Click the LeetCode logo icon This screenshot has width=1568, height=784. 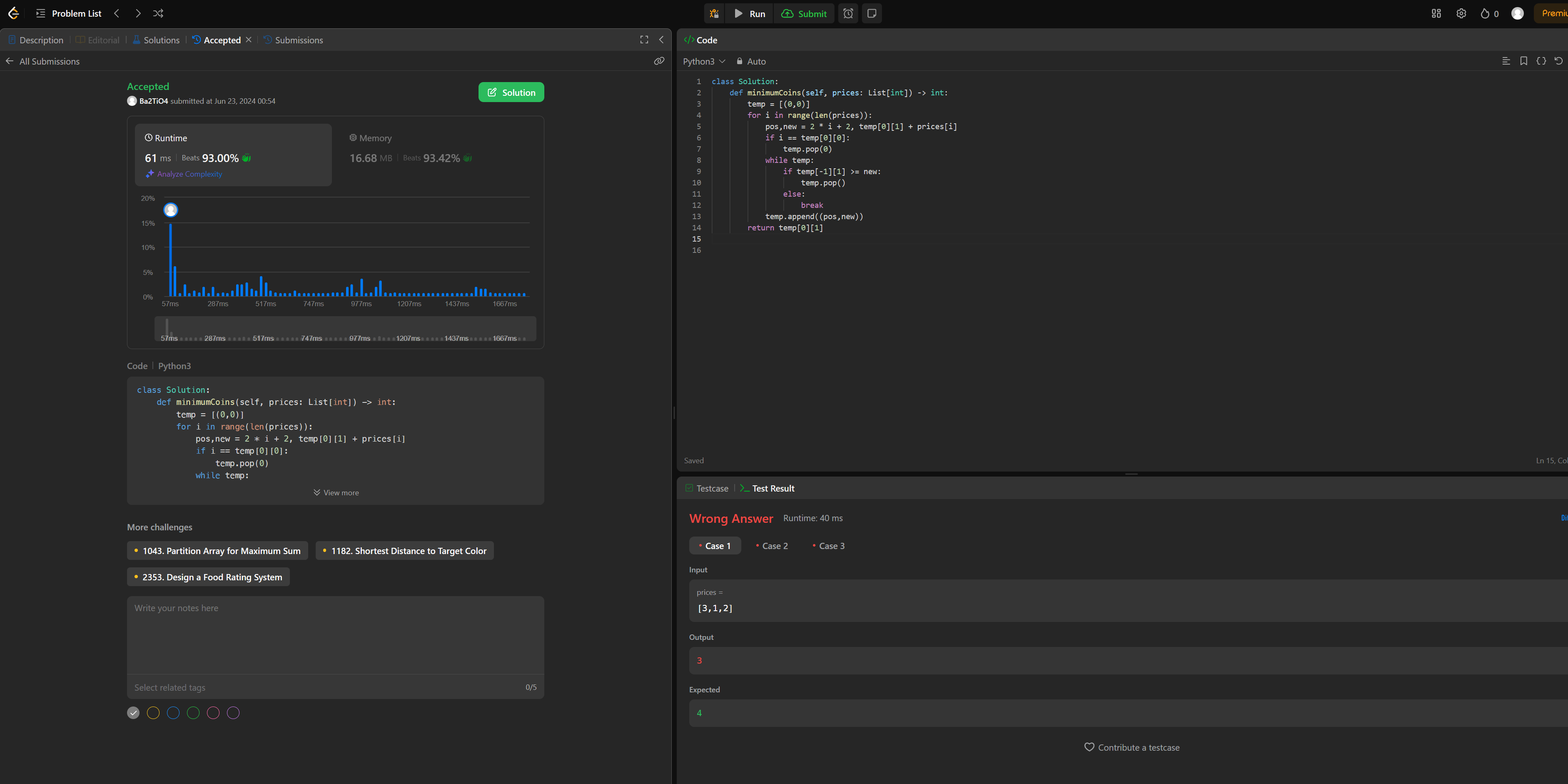13,13
